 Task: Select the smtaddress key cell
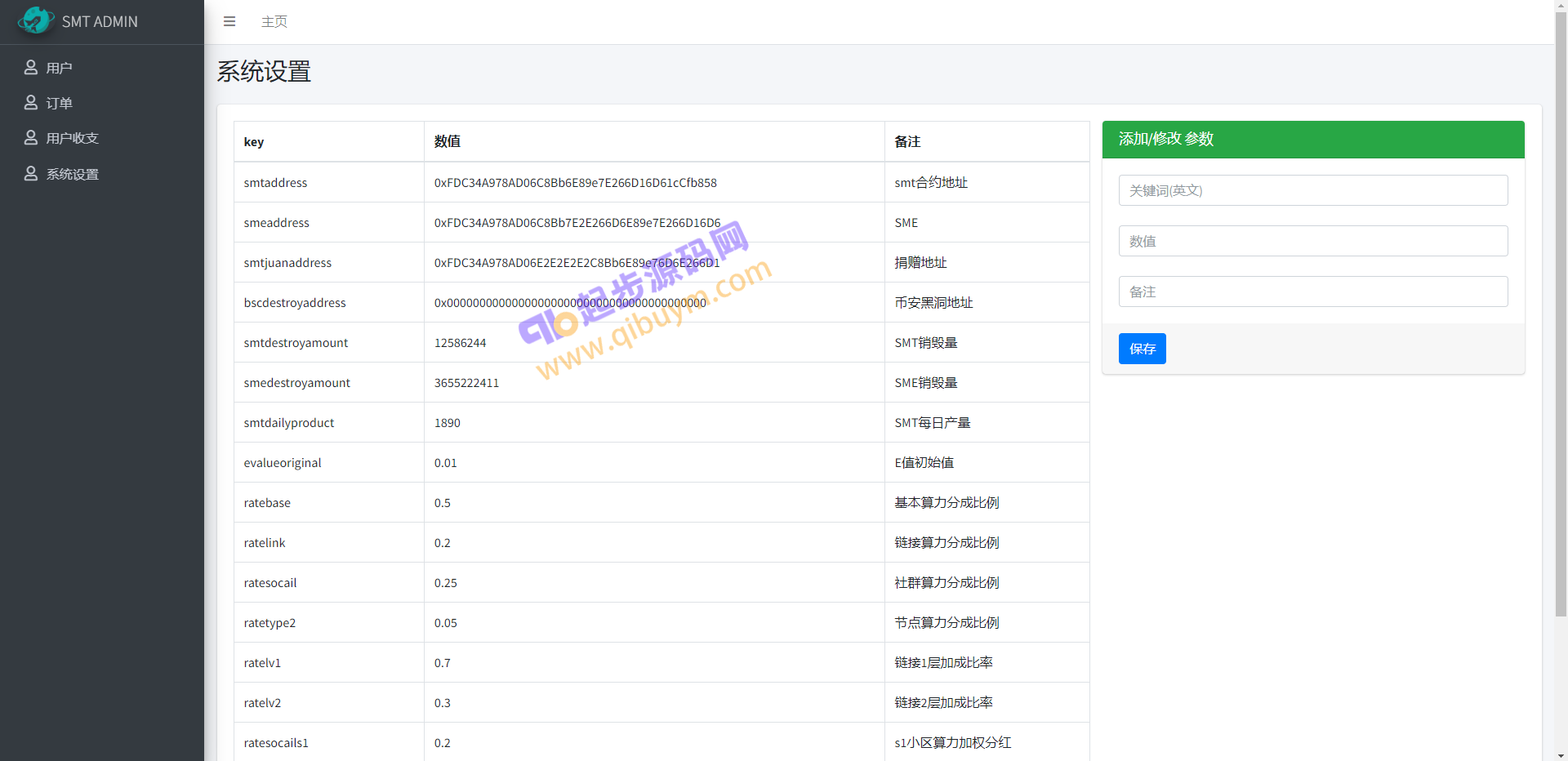click(x=276, y=183)
